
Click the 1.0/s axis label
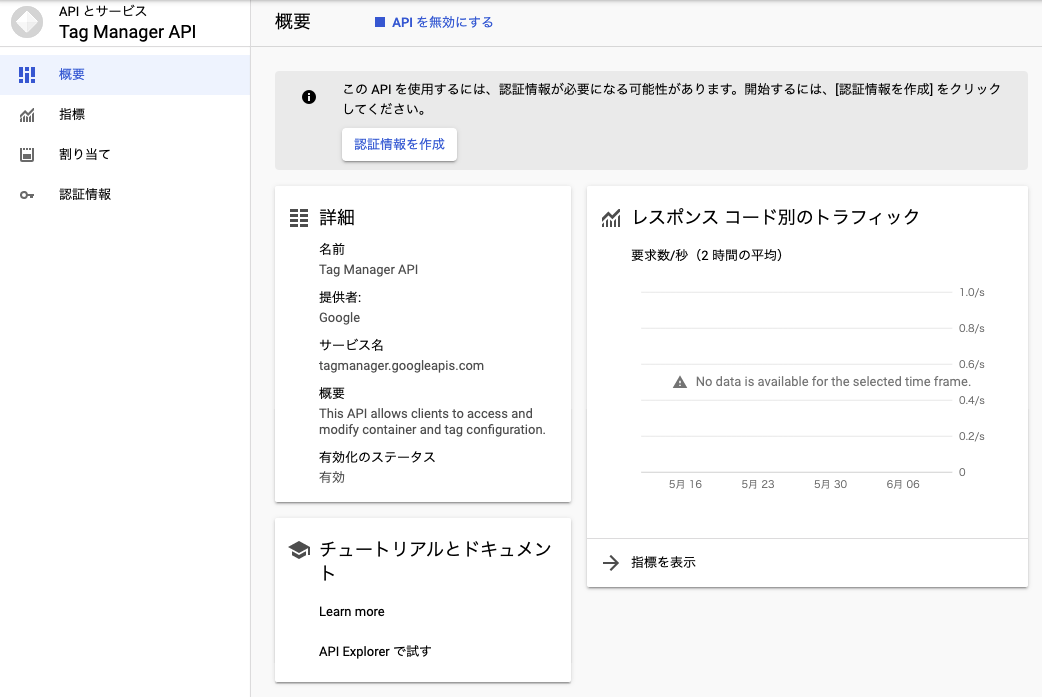click(972, 292)
